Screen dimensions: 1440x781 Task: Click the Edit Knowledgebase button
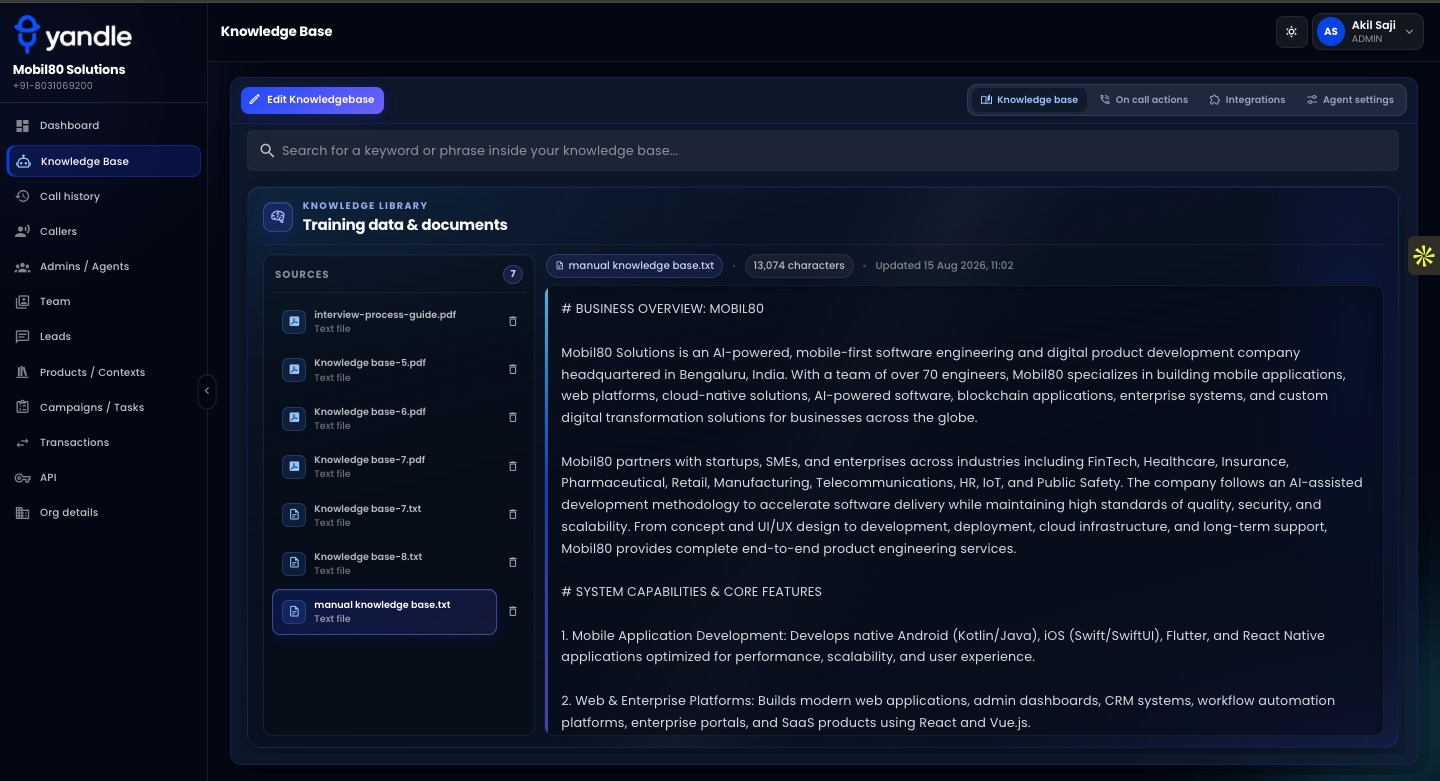coord(312,100)
